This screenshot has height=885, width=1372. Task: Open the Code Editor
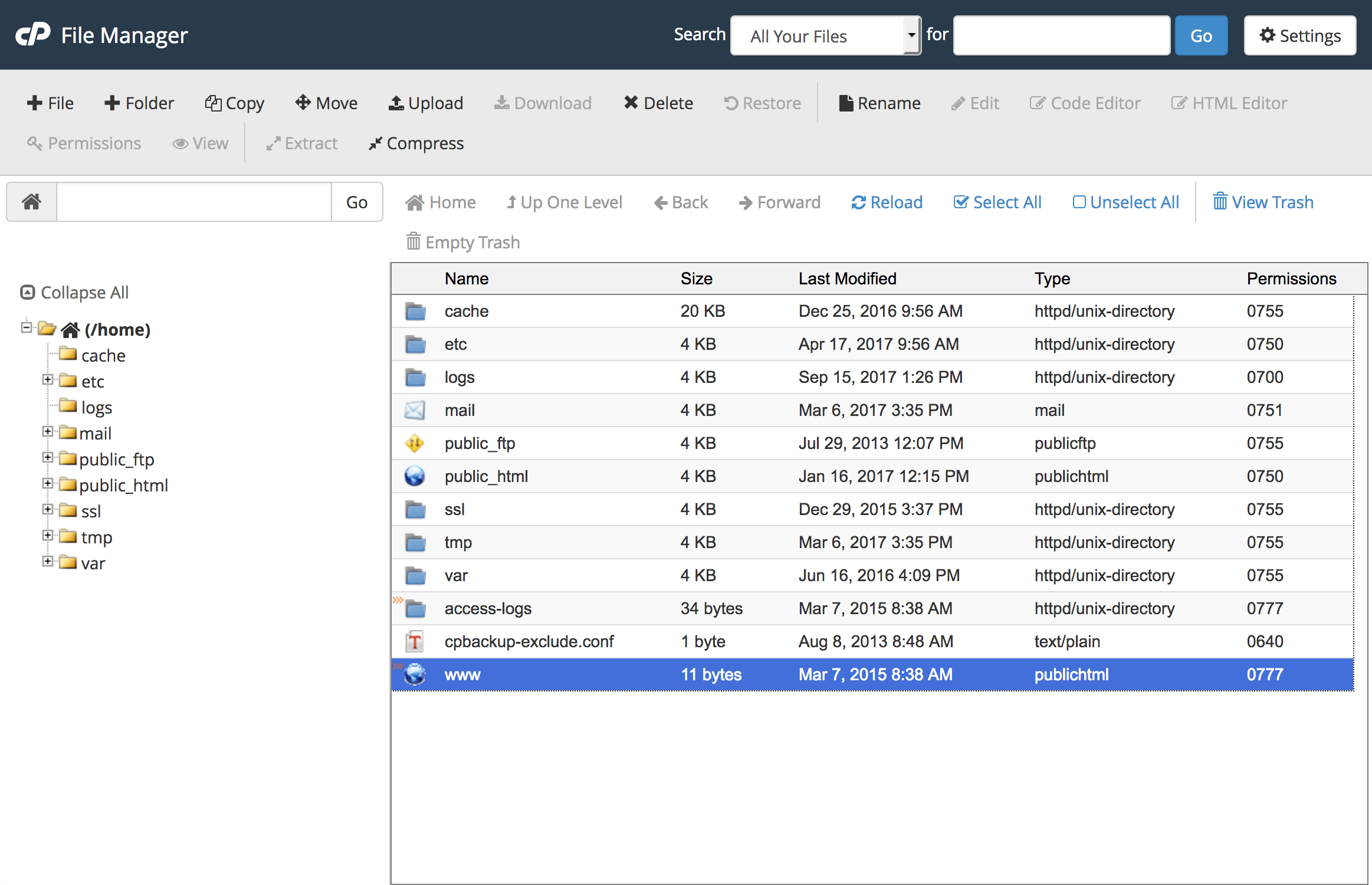(1085, 103)
